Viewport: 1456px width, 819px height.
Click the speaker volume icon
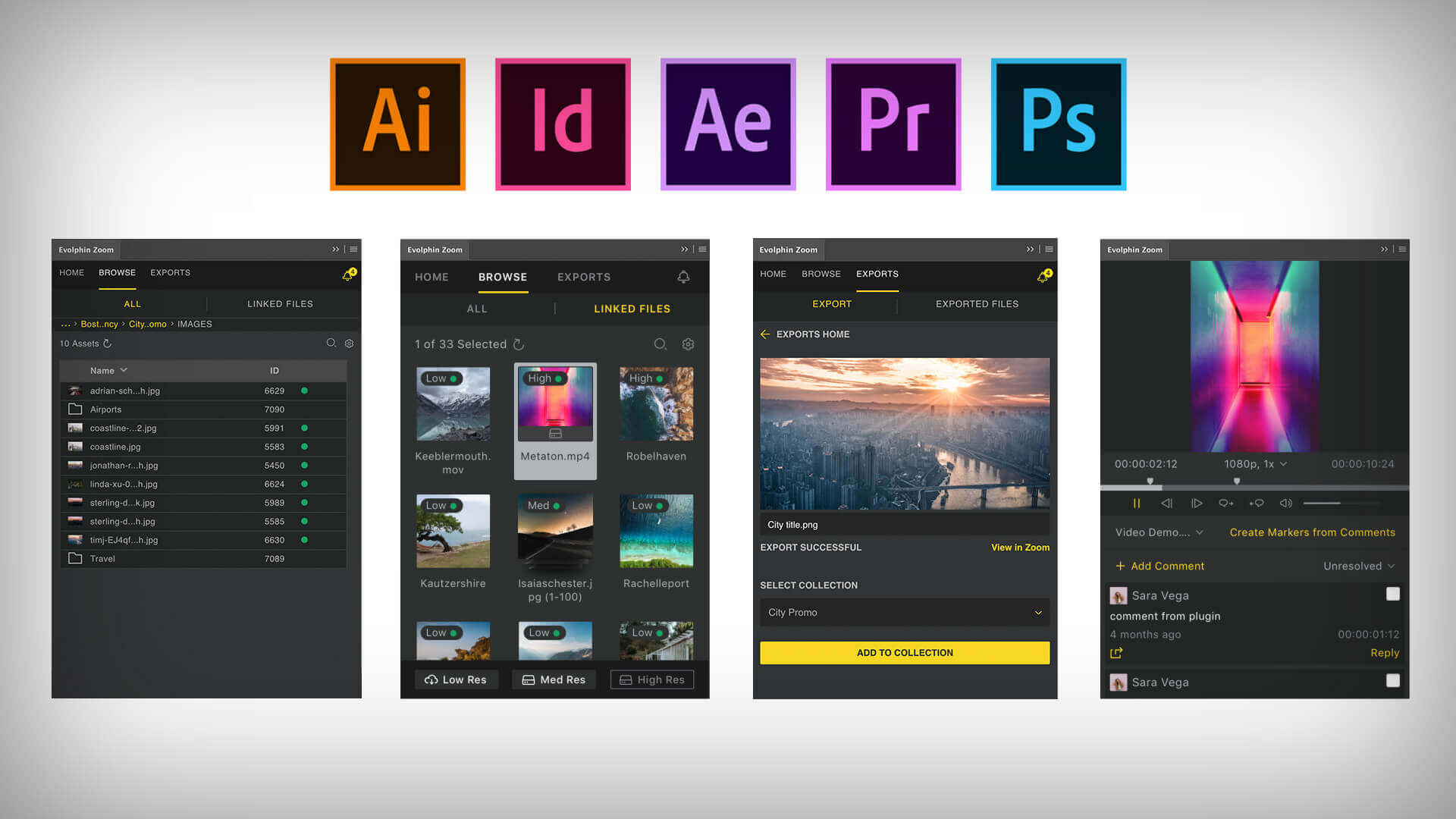tap(1285, 504)
